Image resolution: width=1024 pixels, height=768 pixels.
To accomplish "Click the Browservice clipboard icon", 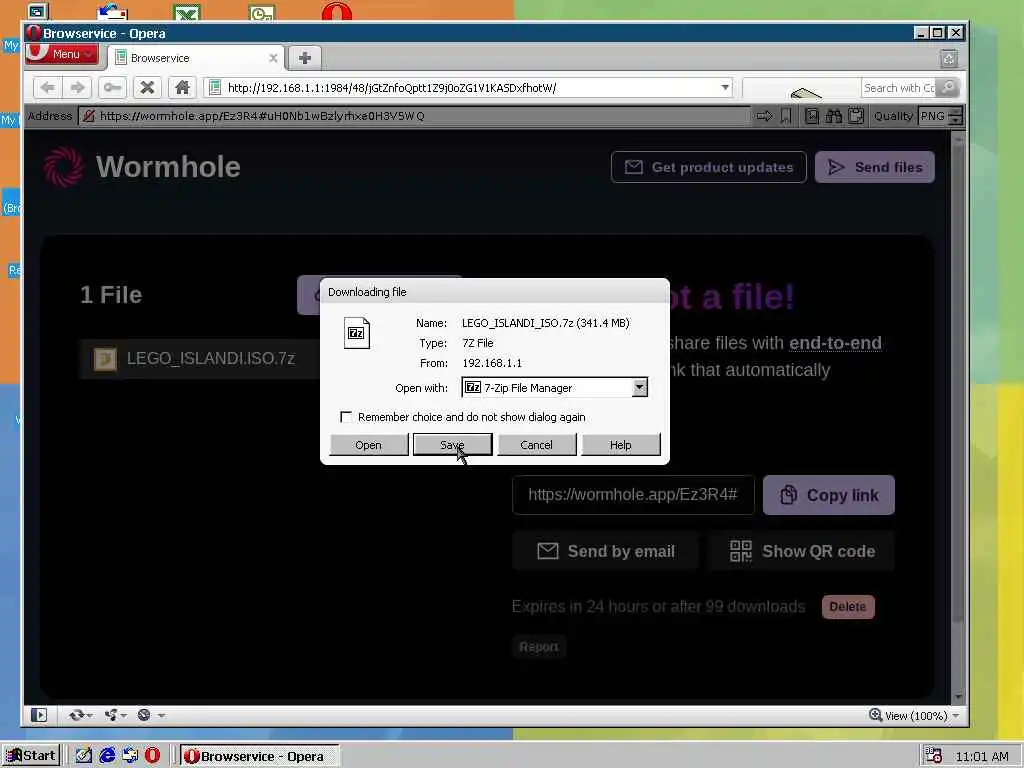I will pyautogui.click(x=856, y=116).
